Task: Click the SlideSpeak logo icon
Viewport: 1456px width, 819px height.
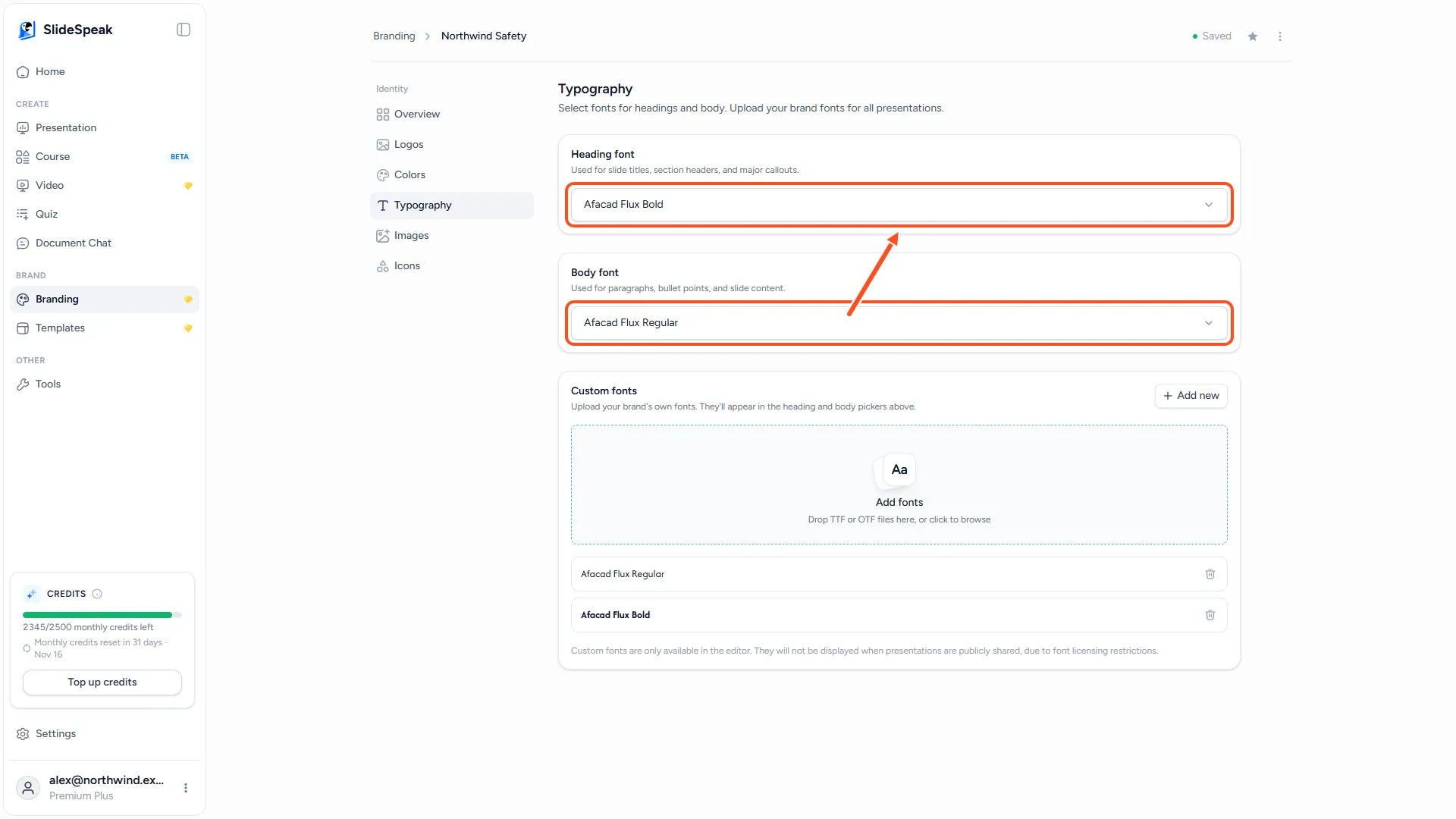Action: (x=27, y=30)
